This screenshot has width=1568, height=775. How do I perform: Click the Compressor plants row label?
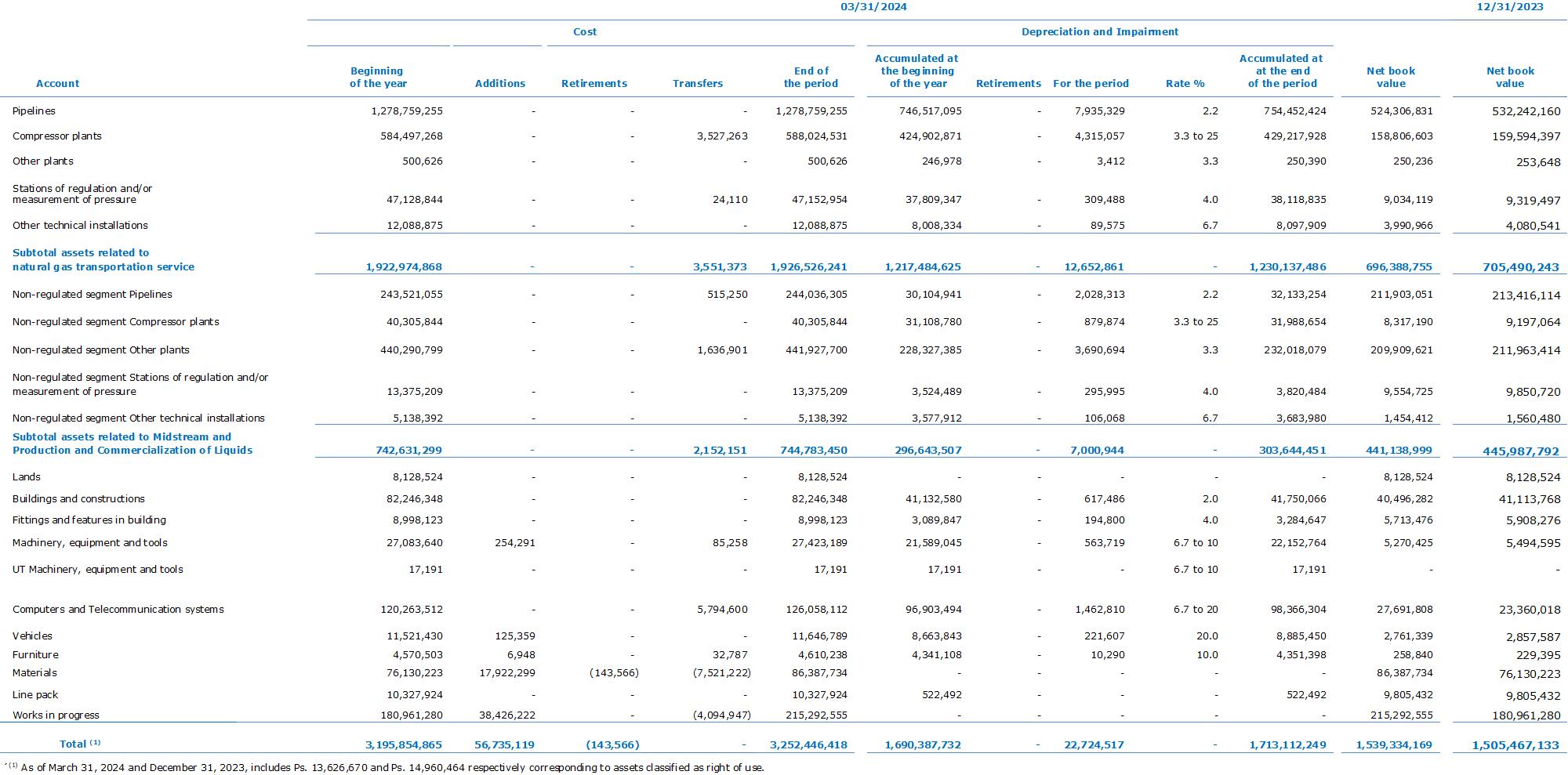click(57, 136)
